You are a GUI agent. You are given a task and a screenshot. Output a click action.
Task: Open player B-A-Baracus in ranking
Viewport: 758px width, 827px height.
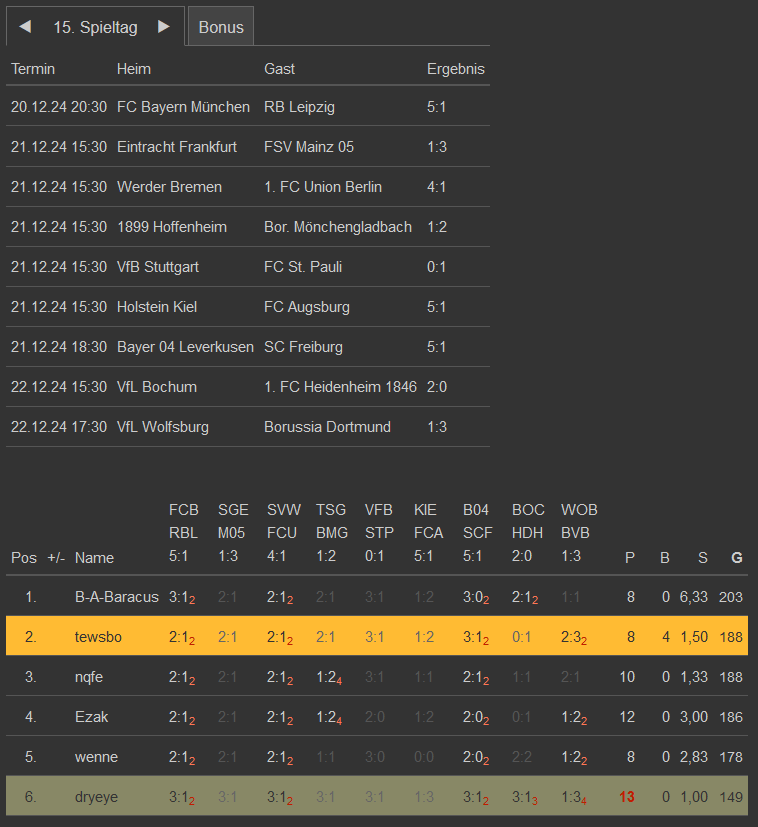point(116,597)
